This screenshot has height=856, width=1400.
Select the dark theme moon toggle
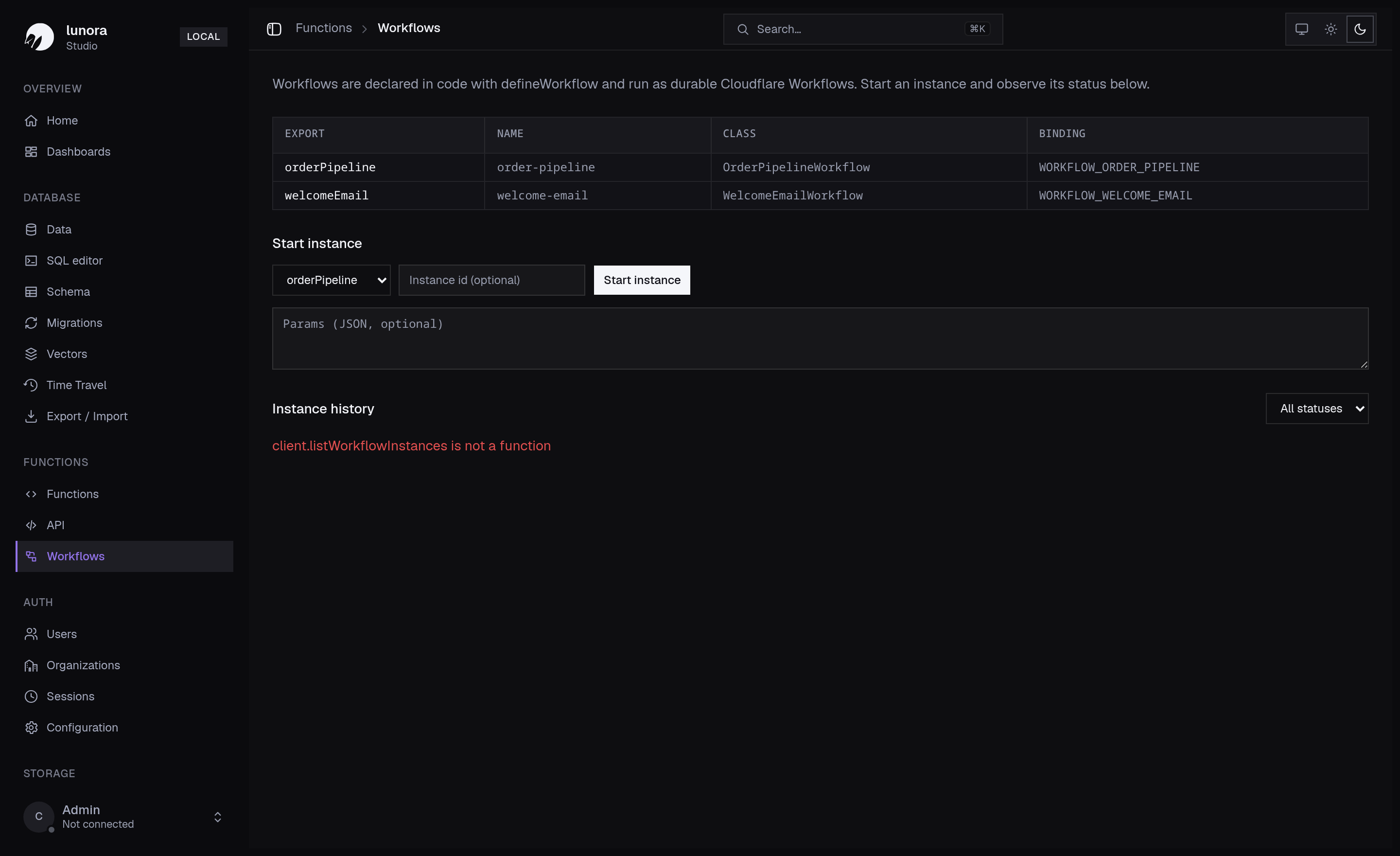1360,29
